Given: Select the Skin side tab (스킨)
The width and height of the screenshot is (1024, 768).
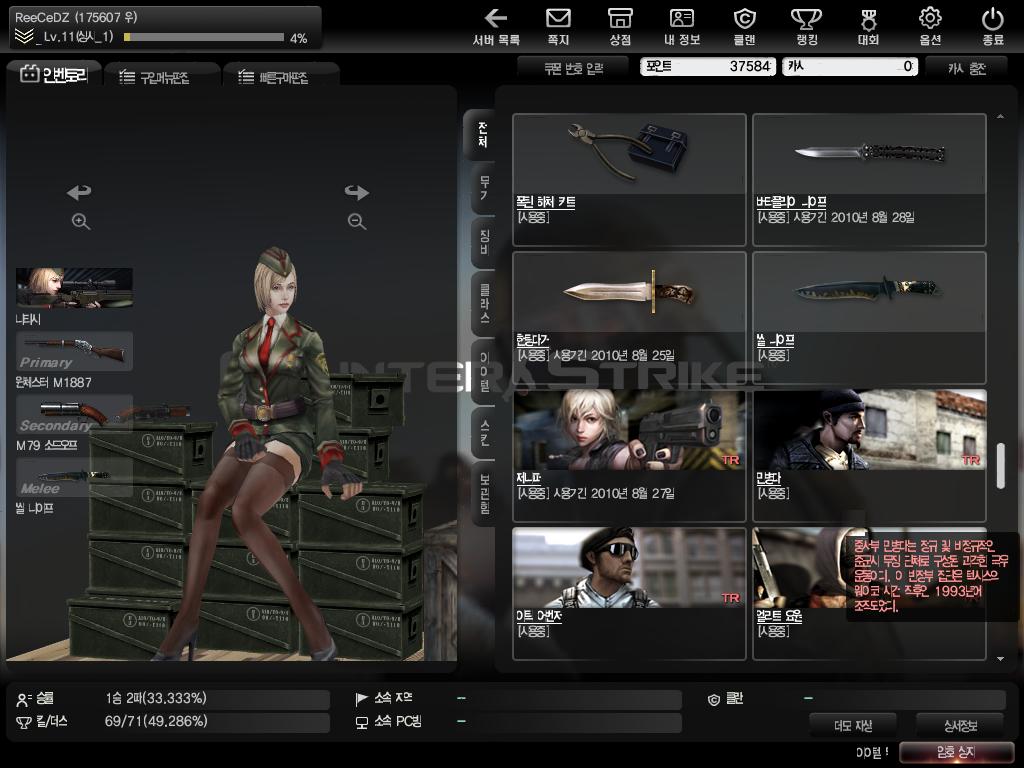Looking at the screenshot, I should (x=484, y=432).
